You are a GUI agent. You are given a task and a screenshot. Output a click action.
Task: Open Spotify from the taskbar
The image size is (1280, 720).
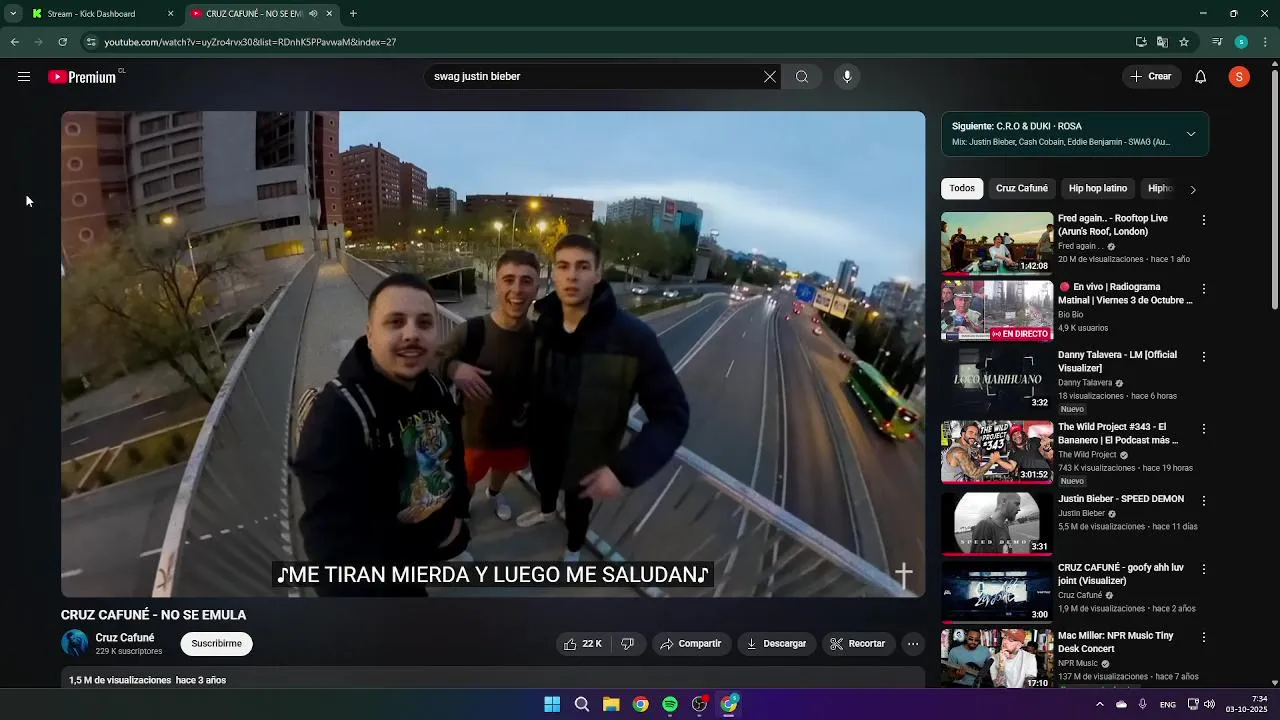click(670, 704)
